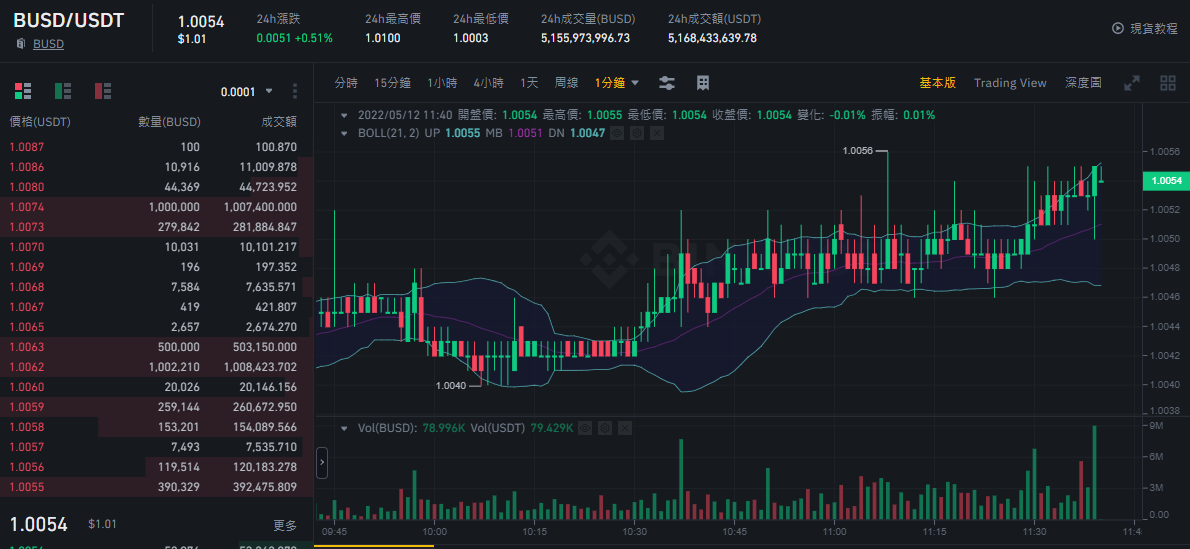Toggle BOLL indicator visibility eye
This screenshot has height=549, width=1190.
(x=618, y=133)
